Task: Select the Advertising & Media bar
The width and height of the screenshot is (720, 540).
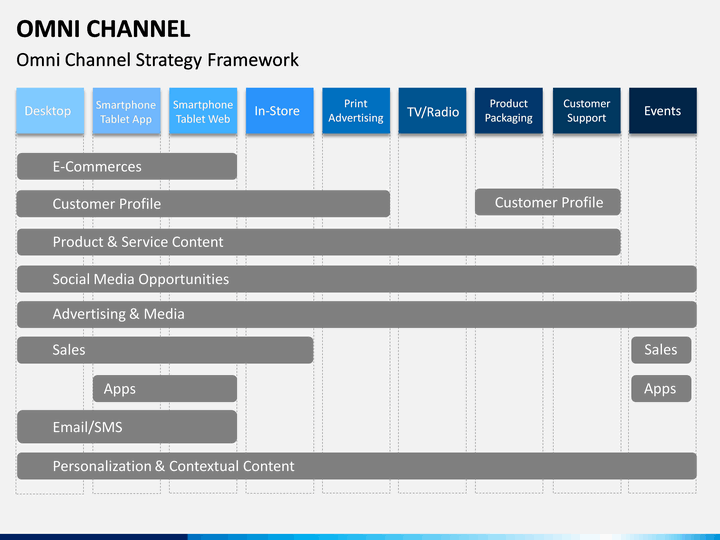Action: (357, 314)
